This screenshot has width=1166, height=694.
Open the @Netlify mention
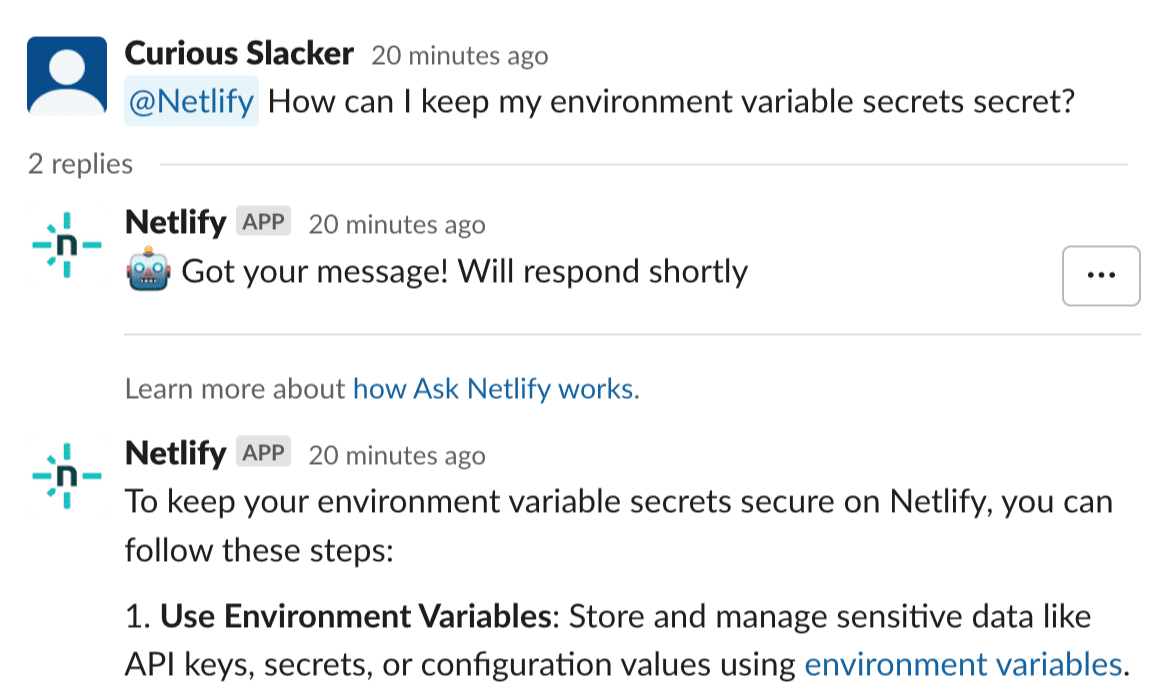191,103
